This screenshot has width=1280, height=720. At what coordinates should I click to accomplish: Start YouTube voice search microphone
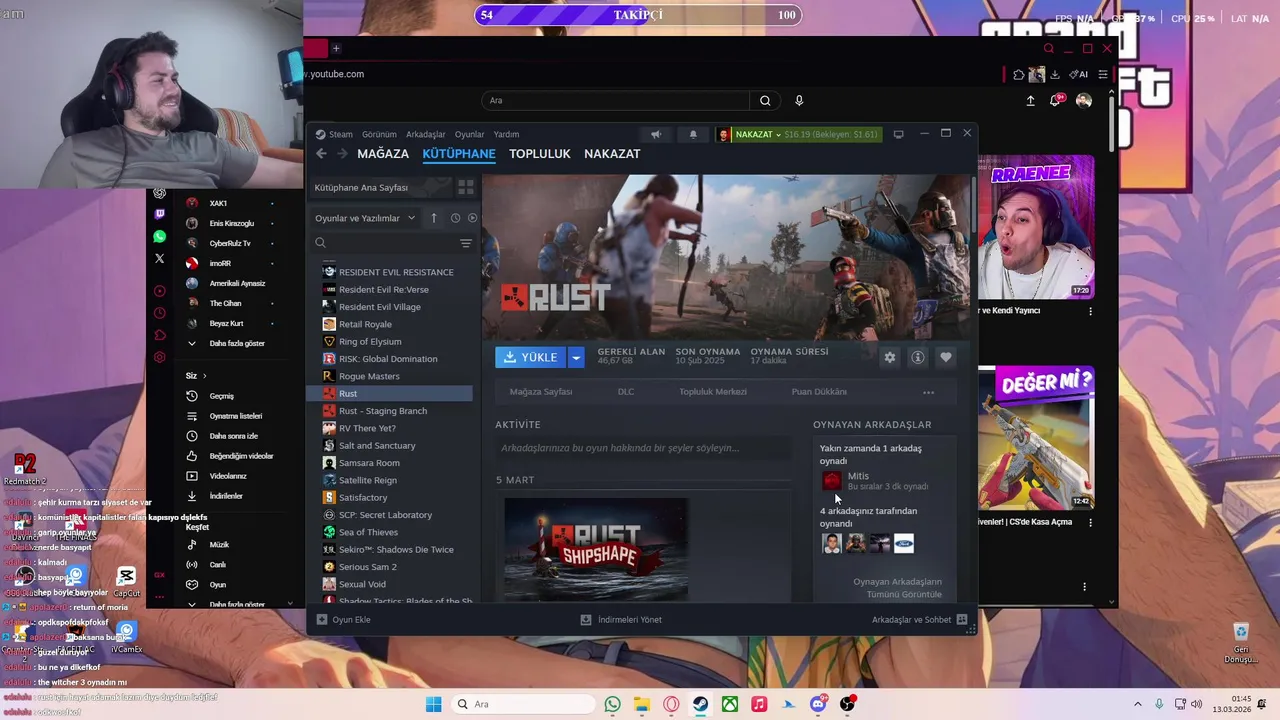click(x=798, y=100)
